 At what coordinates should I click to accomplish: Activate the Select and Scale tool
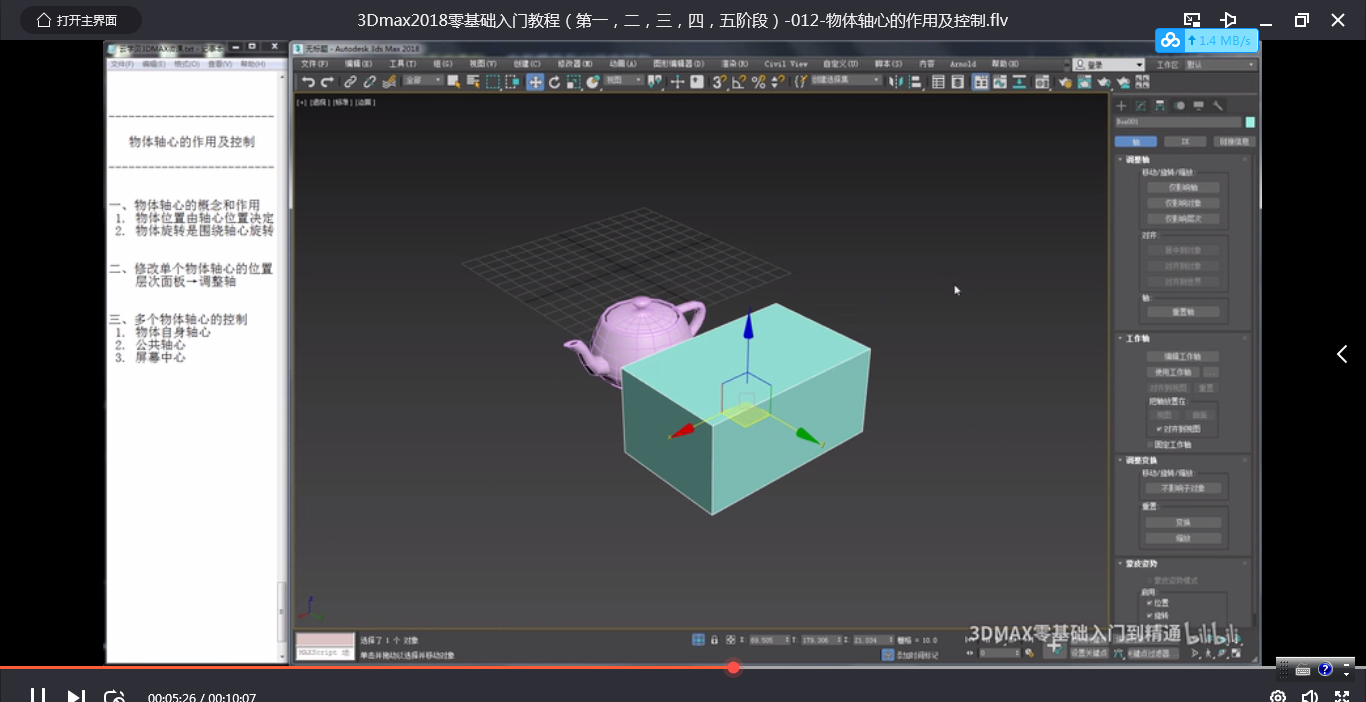[x=574, y=82]
